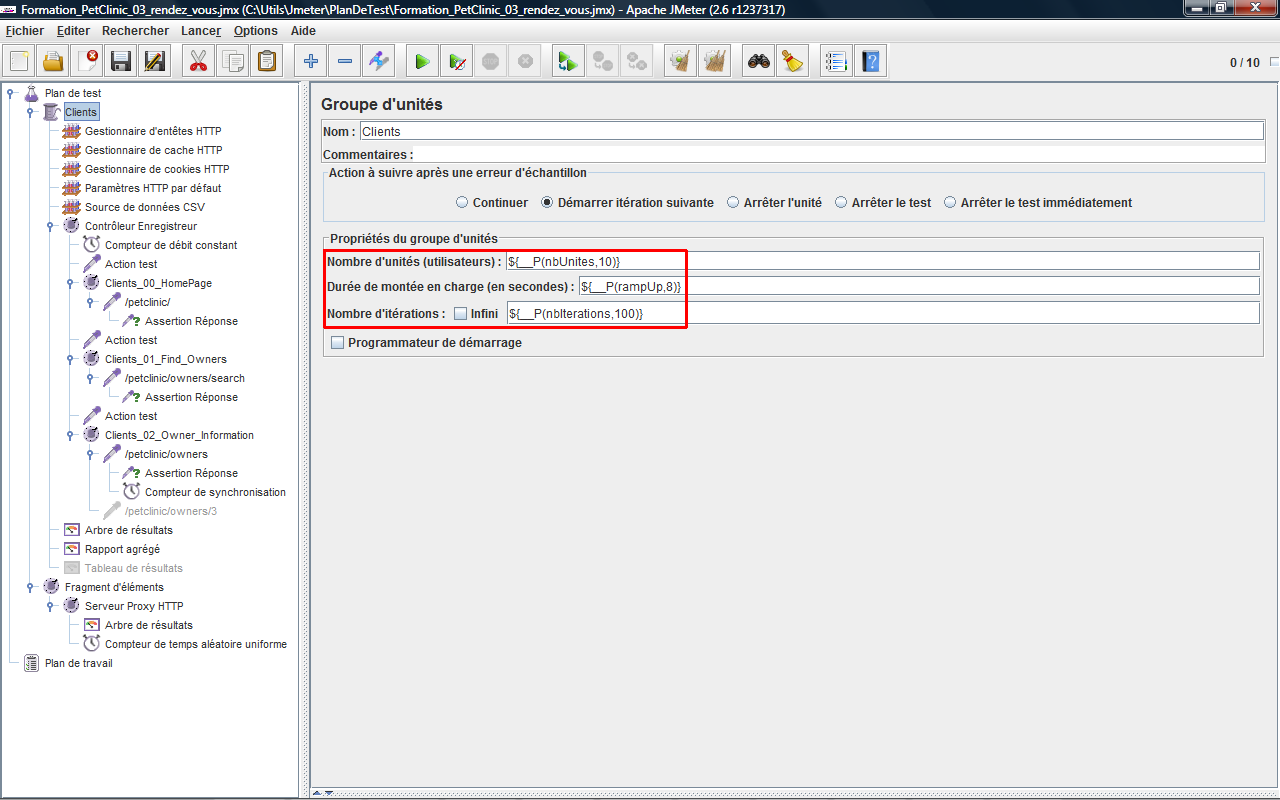
Task: Enable the Infini iterations checkbox
Action: tap(460, 313)
